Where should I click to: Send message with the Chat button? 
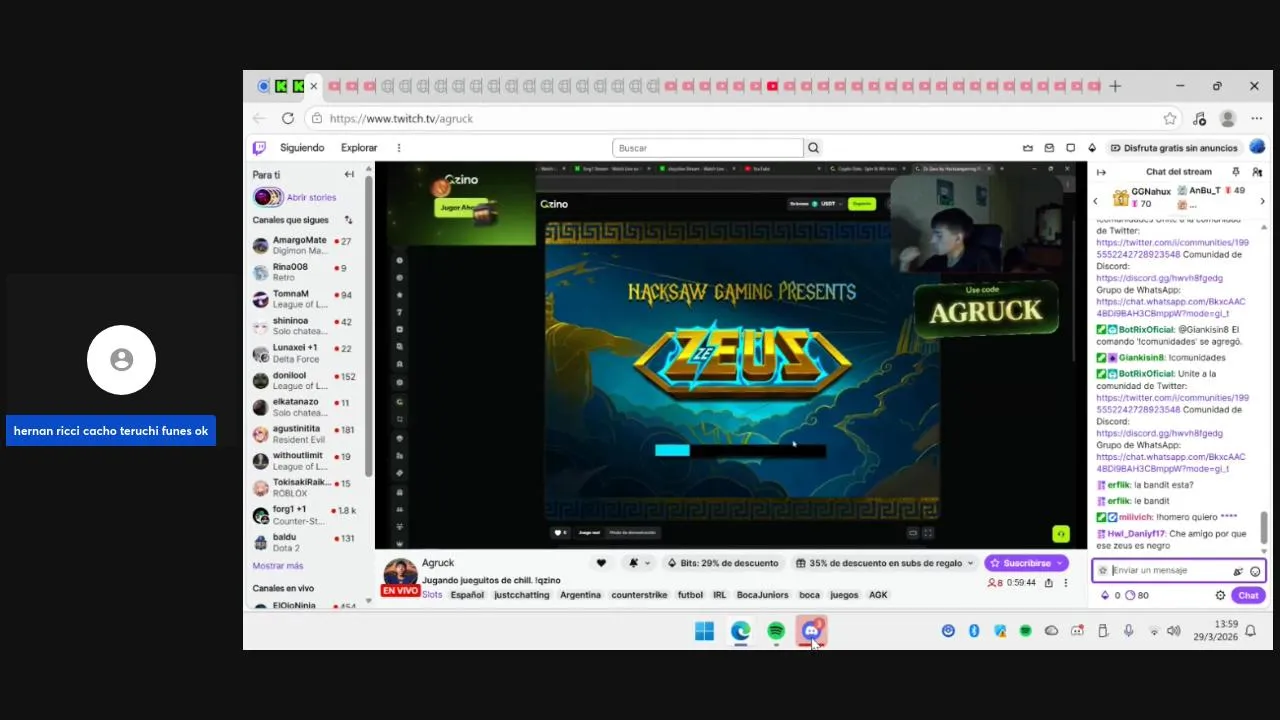(x=1248, y=595)
